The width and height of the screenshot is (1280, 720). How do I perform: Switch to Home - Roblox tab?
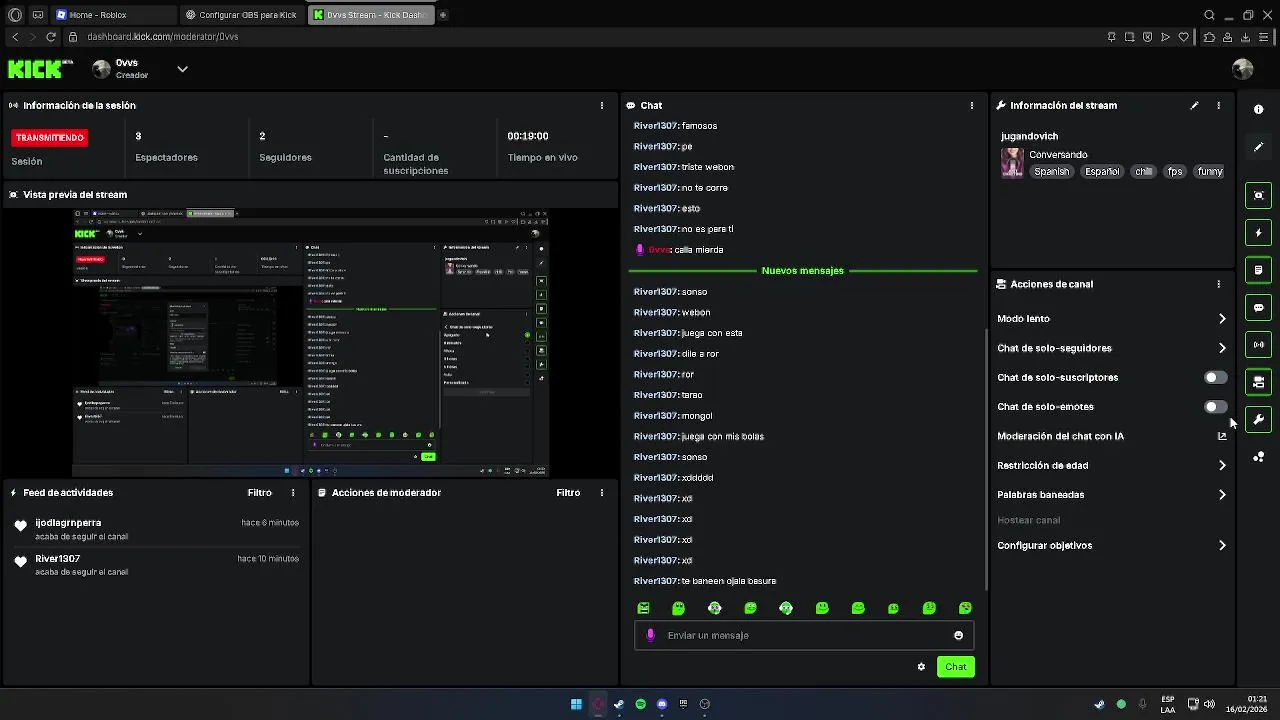[113, 15]
